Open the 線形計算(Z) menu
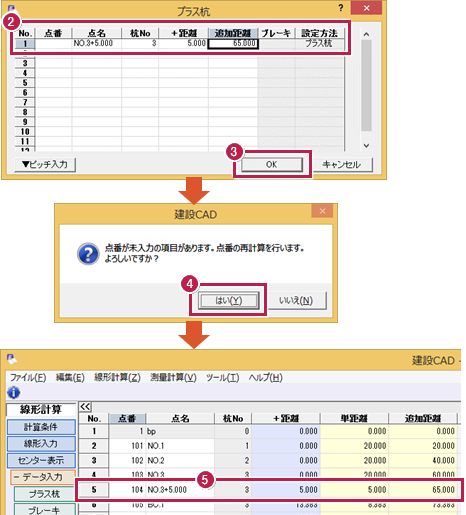The height and width of the screenshot is (515, 466). click(117, 378)
